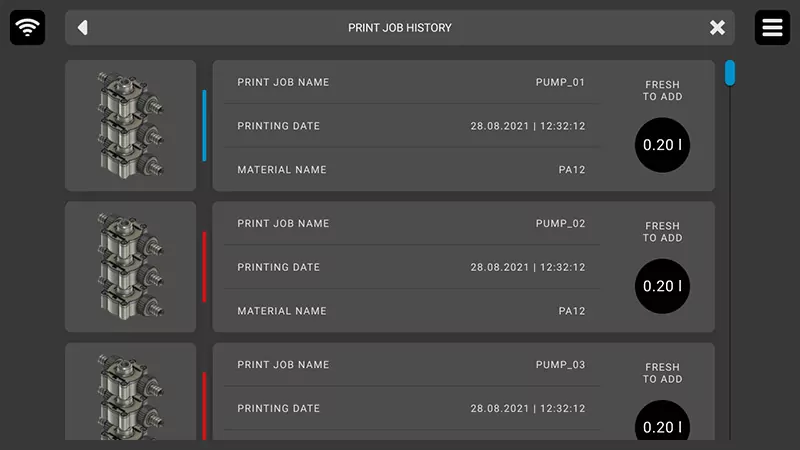Screen dimensions: 800x450
Task: Select the PUMP_03 printing date row
Action: [411, 408]
